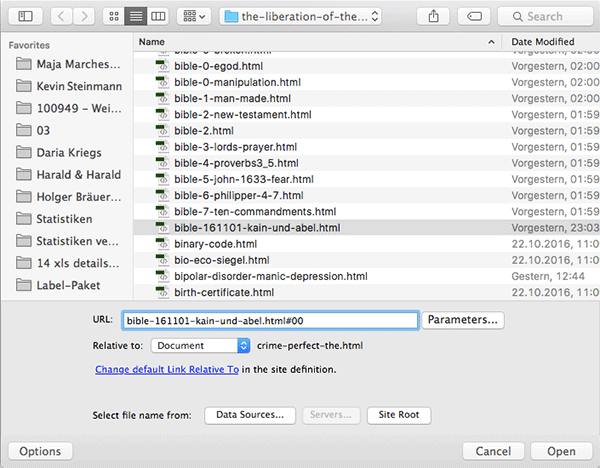
Task: Switch to column view
Action: click(158, 16)
